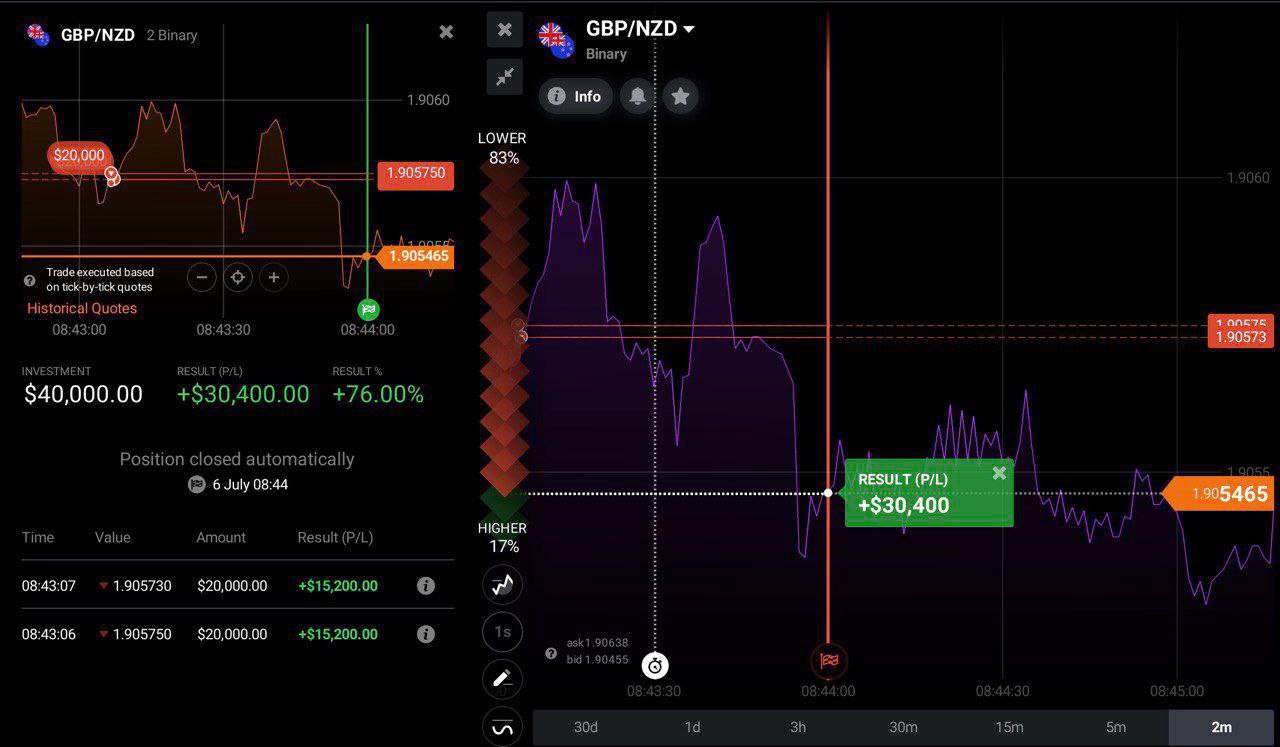
Task: Select the 2m timeframe tab
Action: 1221,727
